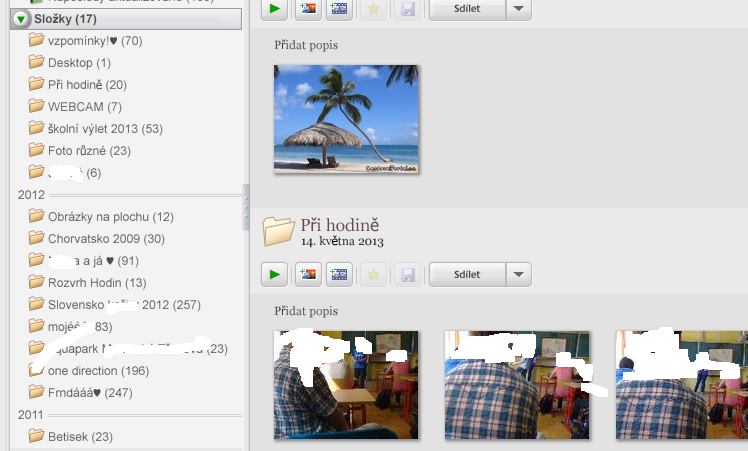Click the top Sdílet button
This screenshot has width=748, height=451.
pos(467,9)
